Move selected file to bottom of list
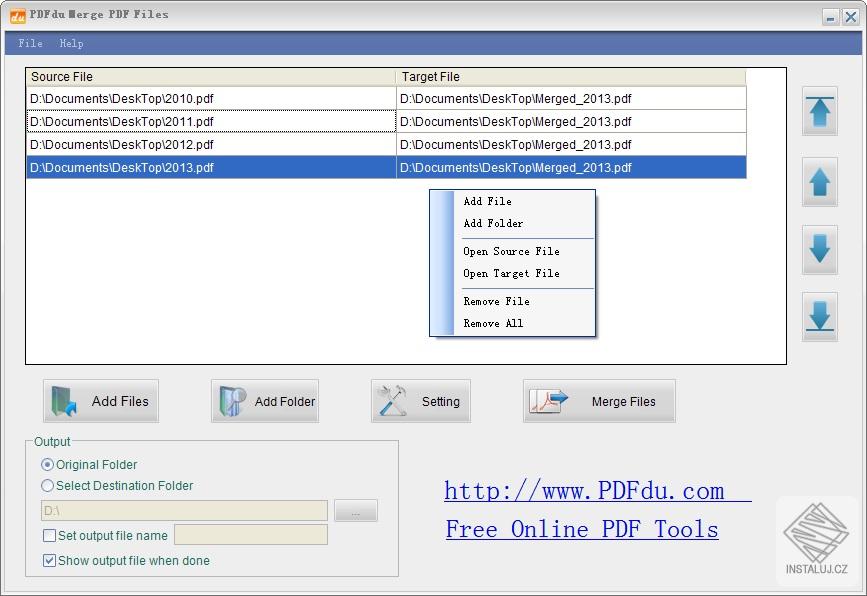The image size is (867, 596). (819, 317)
